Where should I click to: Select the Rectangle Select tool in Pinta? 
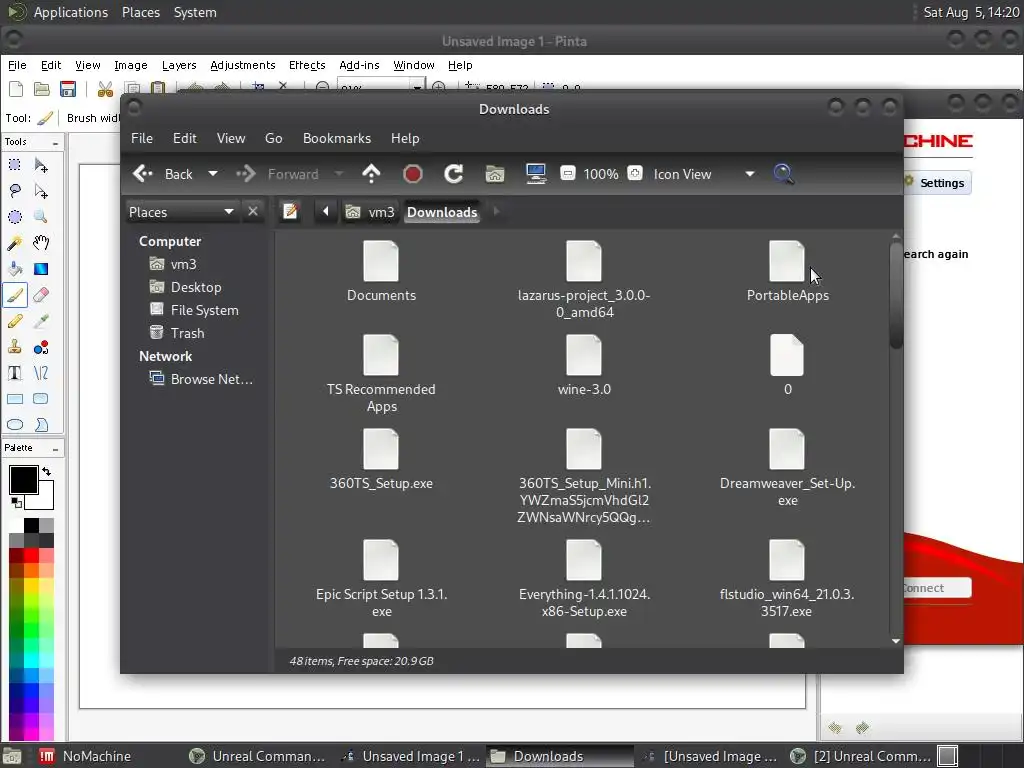pos(14,165)
